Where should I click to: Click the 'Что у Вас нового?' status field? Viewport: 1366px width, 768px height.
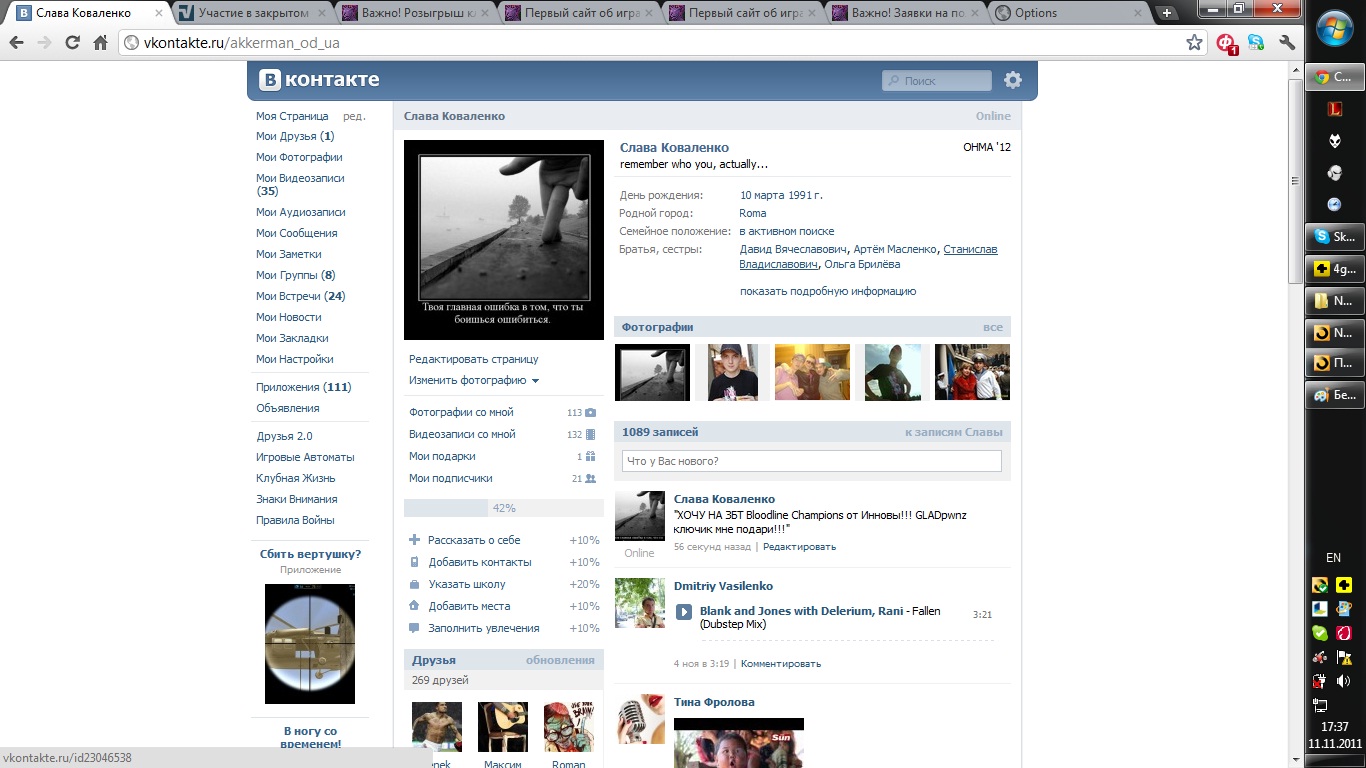(x=811, y=461)
